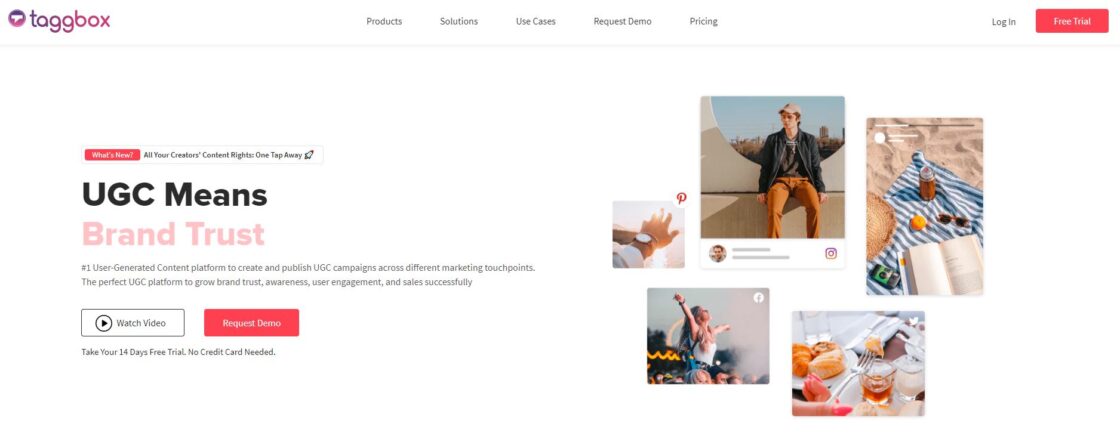Click the Twitter icon on food photo

pos(912,321)
